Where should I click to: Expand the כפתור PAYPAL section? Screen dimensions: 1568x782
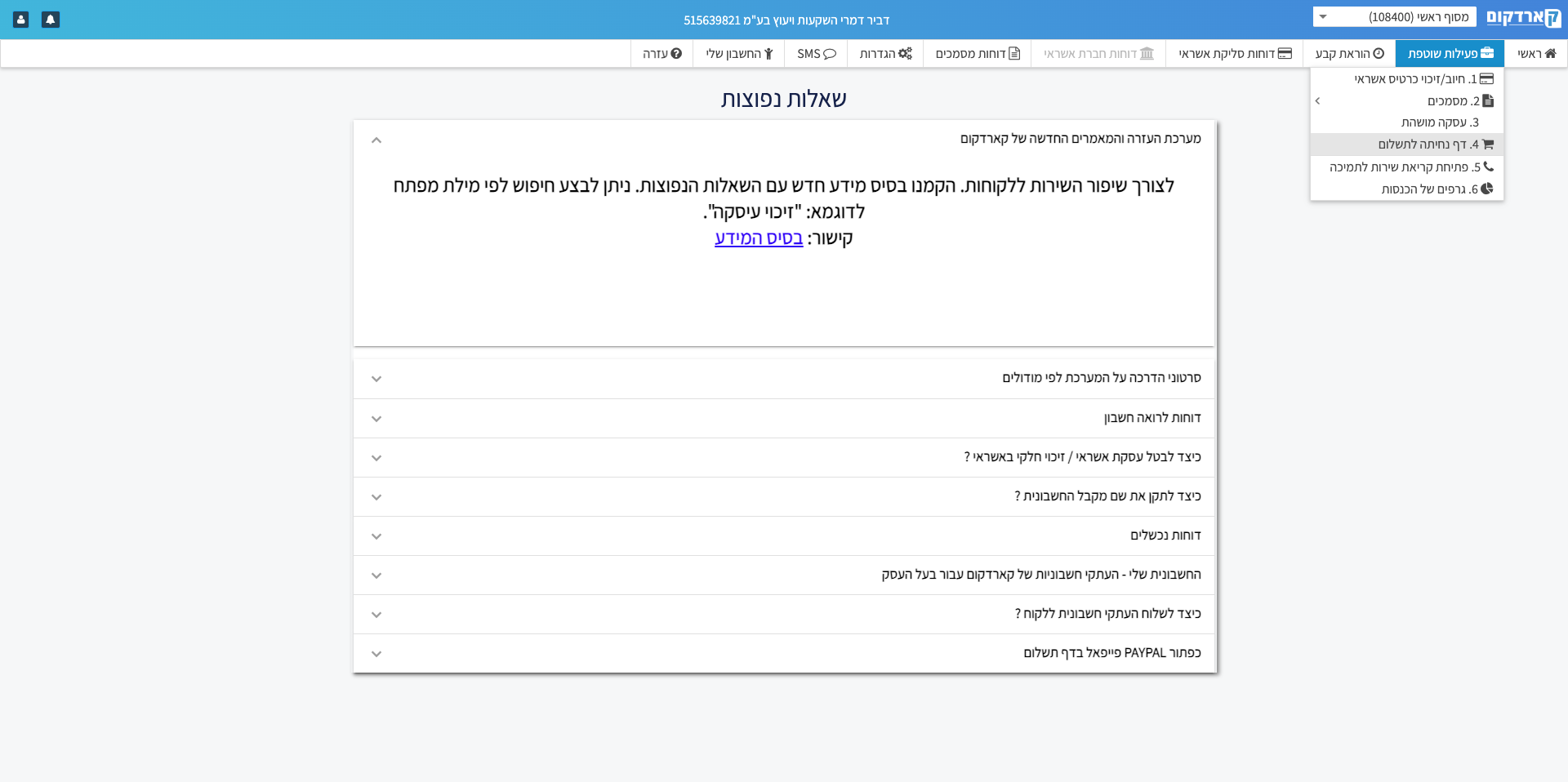click(x=784, y=653)
